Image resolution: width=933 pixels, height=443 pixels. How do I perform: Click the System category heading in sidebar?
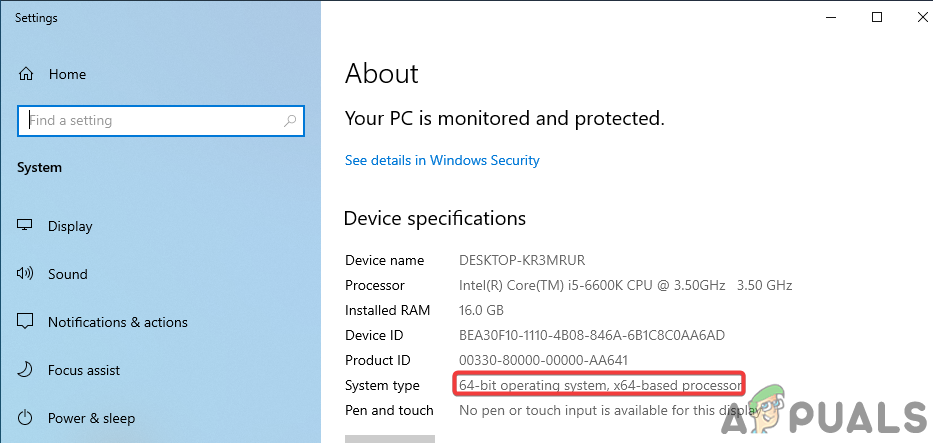click(39, 168)
